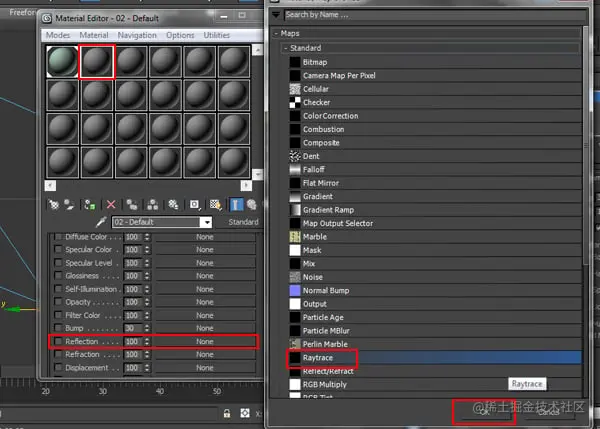Enable the Specular Color map checkbox
The image size is (600, 429).
click(x=58, y=250)
